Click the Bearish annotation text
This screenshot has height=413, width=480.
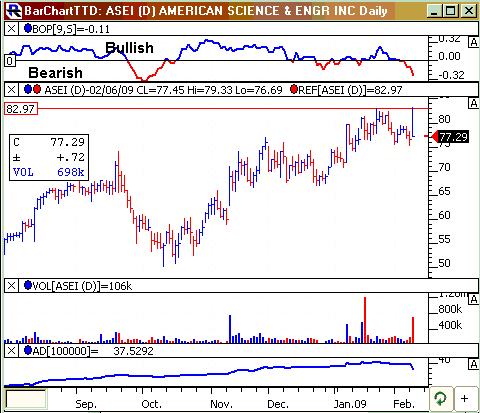click(x=55, y=73)
